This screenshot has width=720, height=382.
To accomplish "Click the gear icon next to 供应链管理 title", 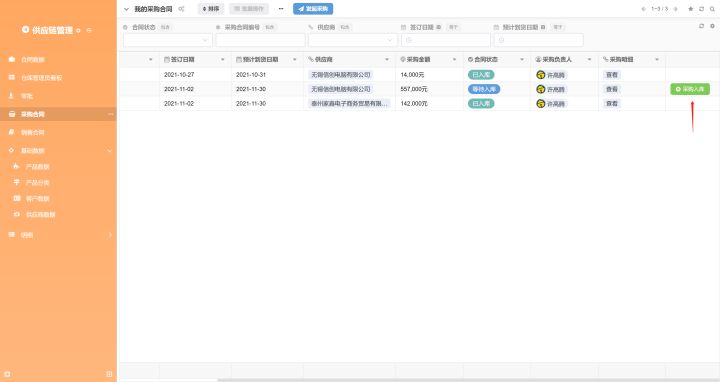I will click(x=79, y=30).
